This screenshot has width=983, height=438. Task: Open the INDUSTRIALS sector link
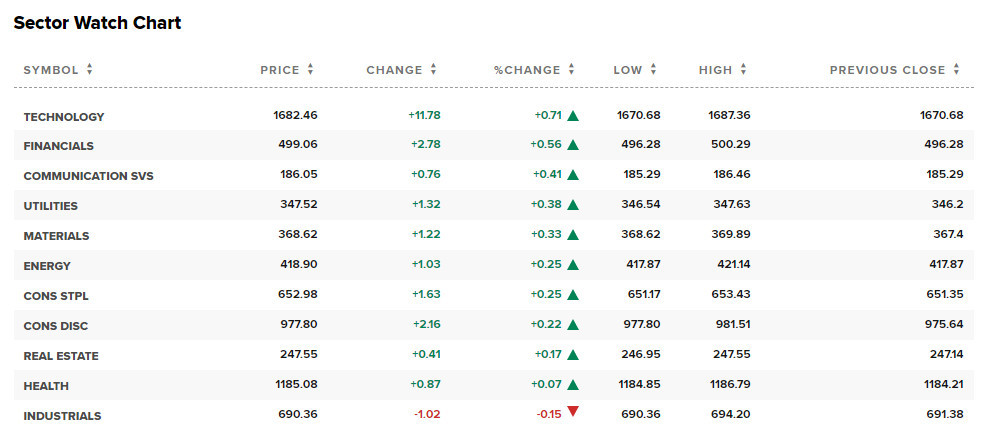pos(62,416)
